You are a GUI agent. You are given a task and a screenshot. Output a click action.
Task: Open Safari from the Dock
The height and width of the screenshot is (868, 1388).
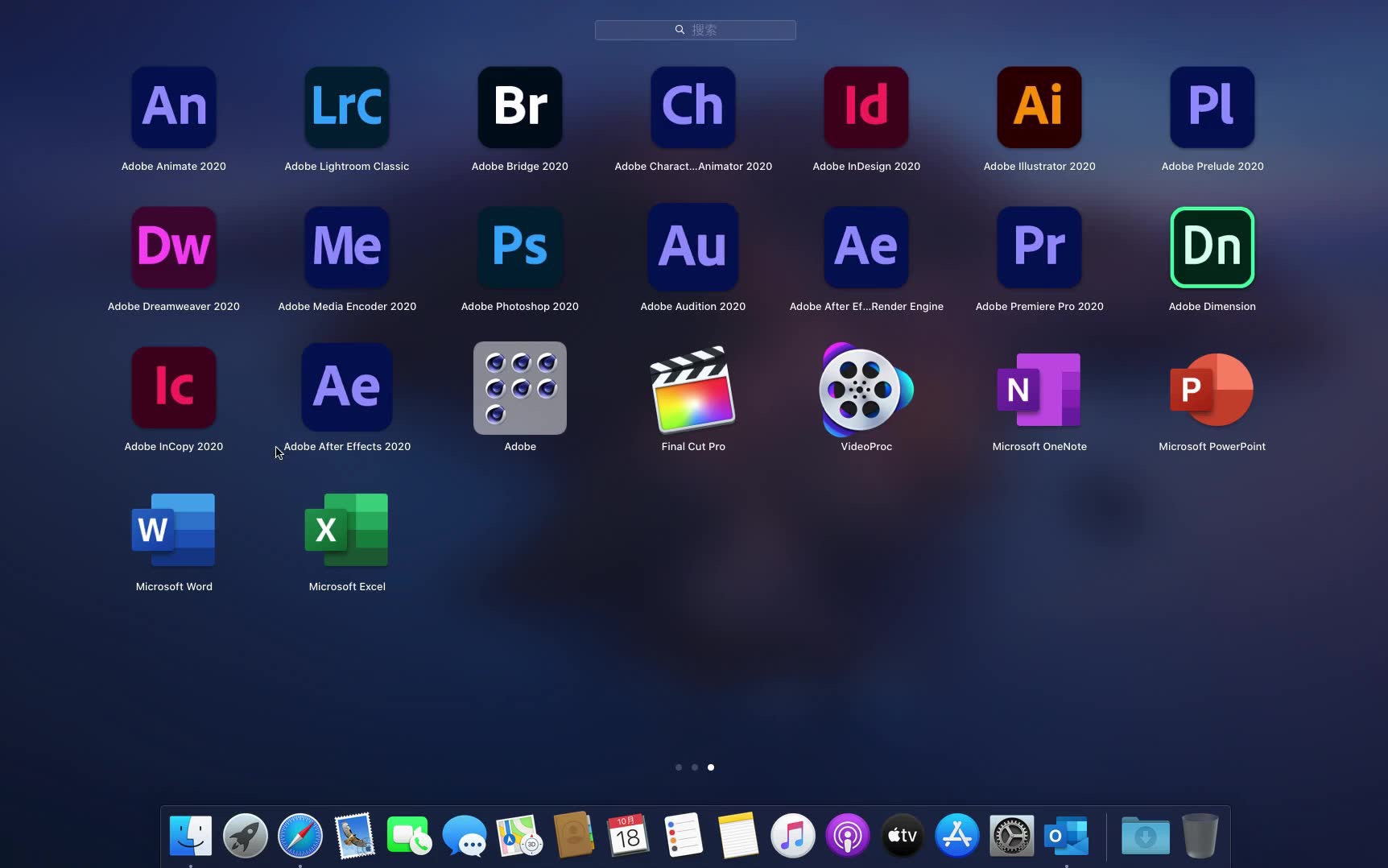pos(300,836)
